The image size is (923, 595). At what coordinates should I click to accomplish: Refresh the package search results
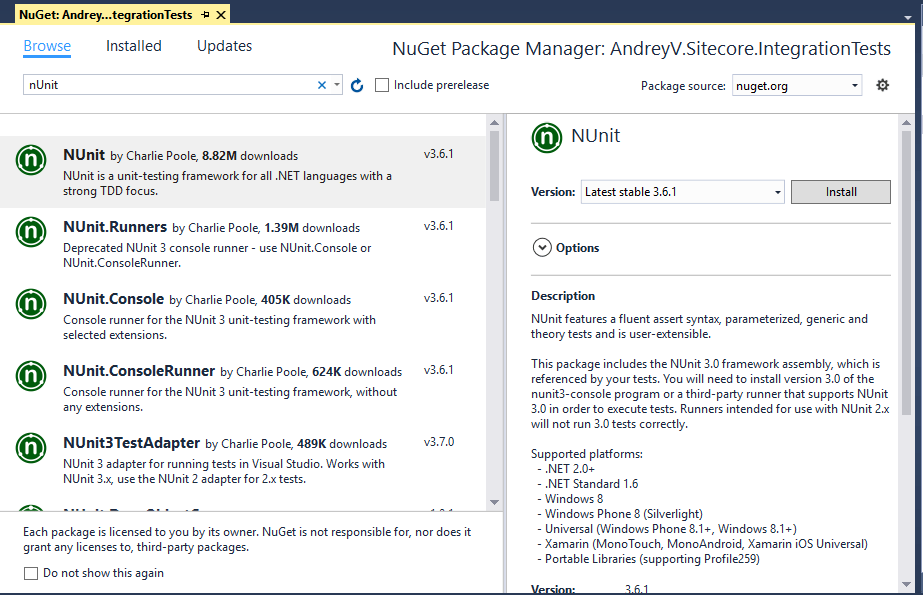[357, 85]
